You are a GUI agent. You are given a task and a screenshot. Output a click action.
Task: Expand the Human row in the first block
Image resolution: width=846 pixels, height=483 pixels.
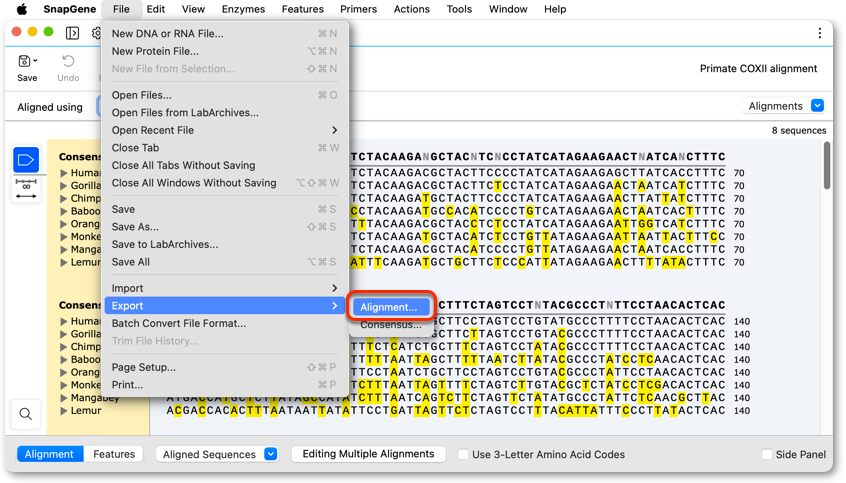coord(64,173)
